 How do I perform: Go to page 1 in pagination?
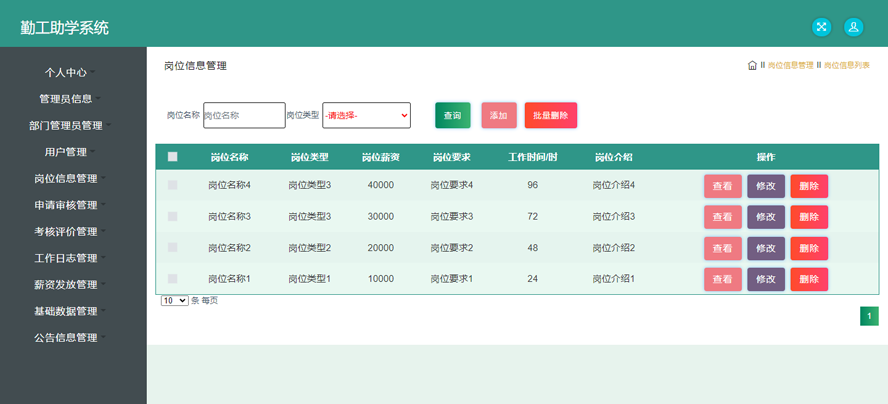pyautogui.click(x=869, y=316)
